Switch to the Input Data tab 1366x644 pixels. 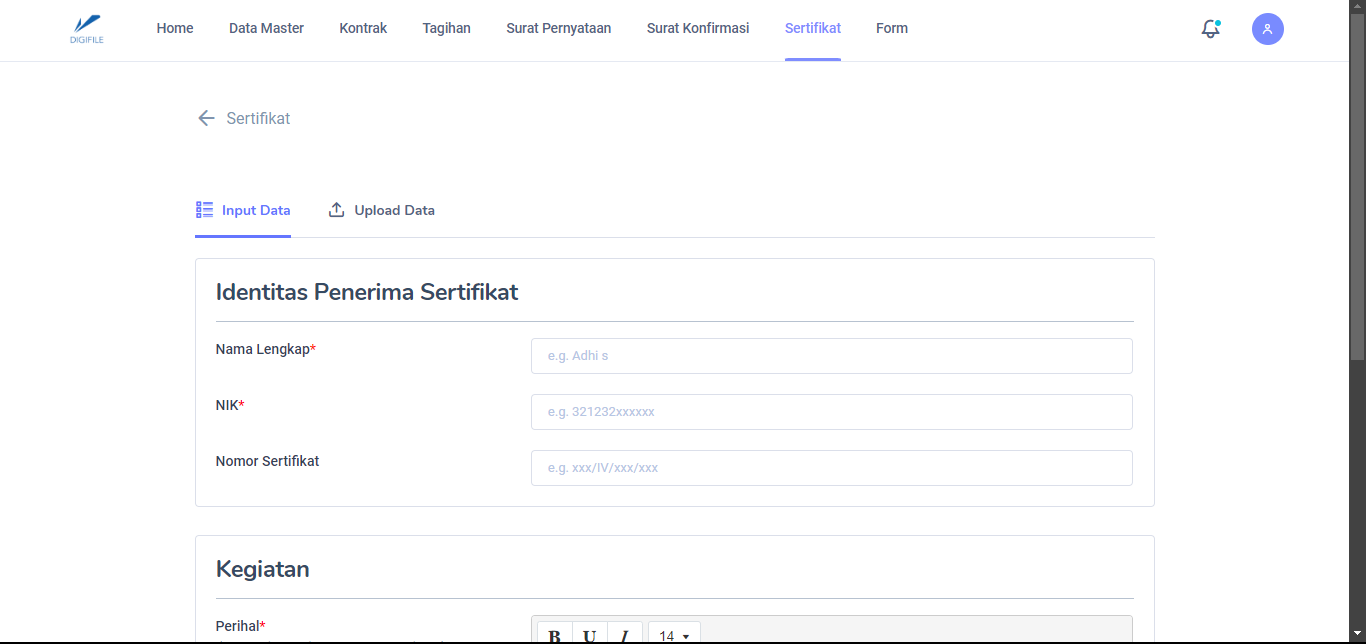click(x=243, y=211)
